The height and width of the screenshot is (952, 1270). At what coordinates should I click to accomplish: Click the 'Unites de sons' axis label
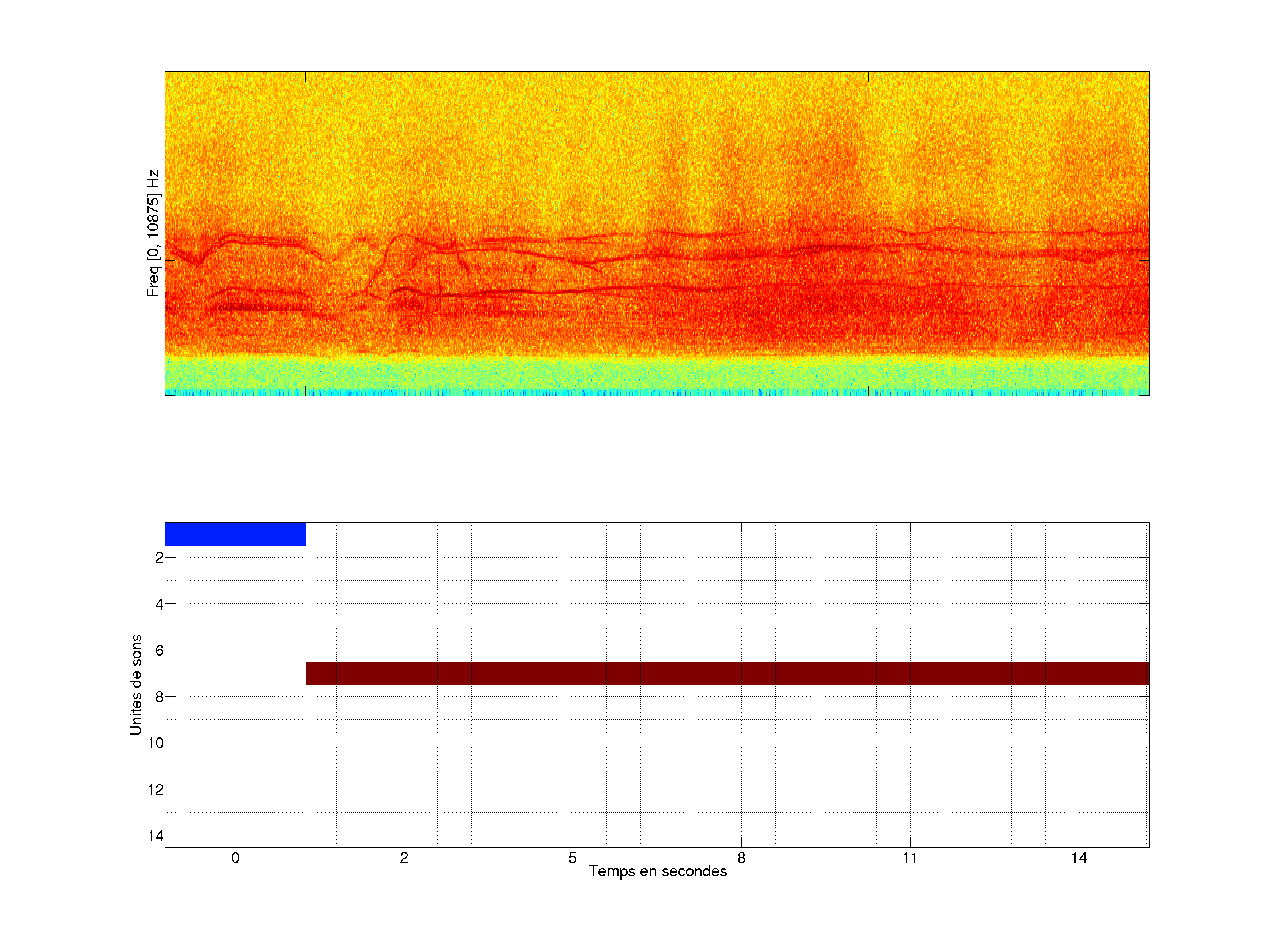[x=135, y=684]
